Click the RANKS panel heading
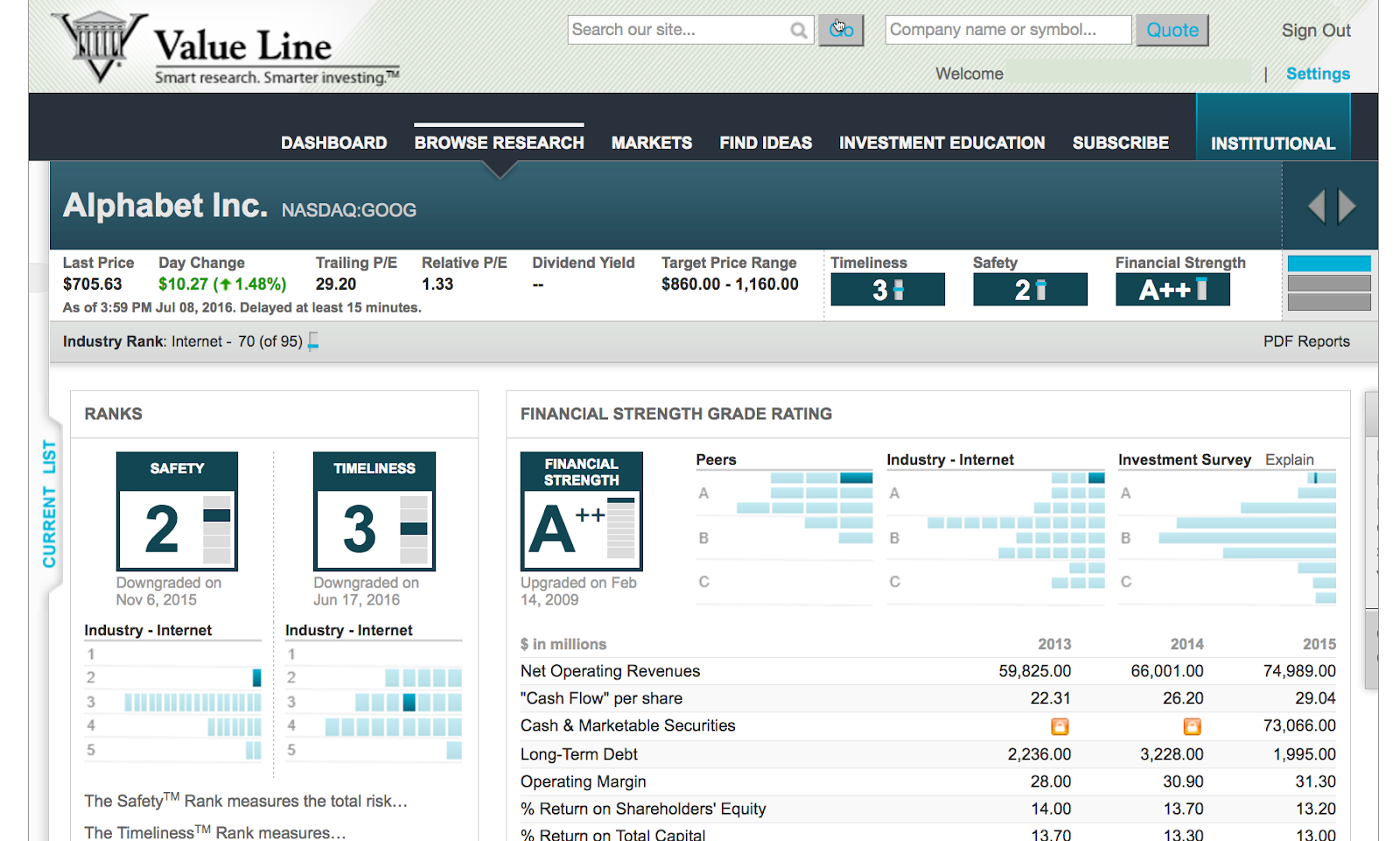Image resolution: width=1400 pixels, height=841 pixels. pos(114,414)
